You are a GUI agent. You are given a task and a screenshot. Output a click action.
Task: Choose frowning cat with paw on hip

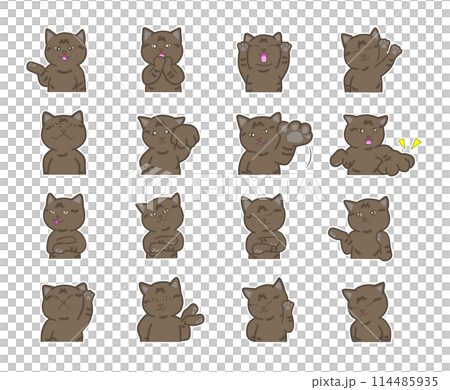point(361,228)
